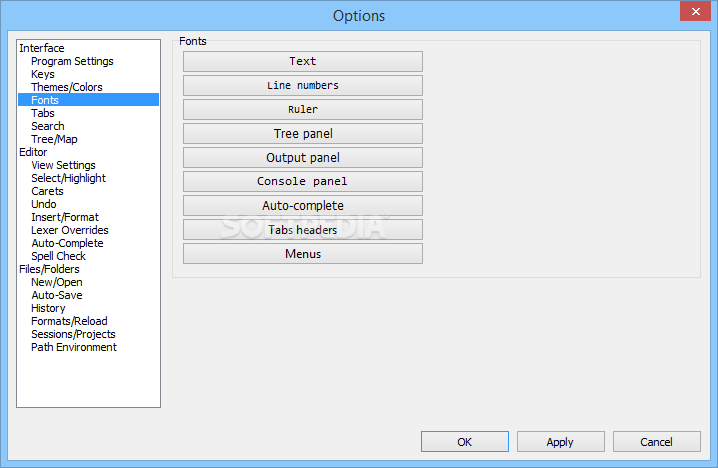Cancel the Options dialog
Image resolution: width=718 pixels, height=468 pixels.
click(656, 442)
